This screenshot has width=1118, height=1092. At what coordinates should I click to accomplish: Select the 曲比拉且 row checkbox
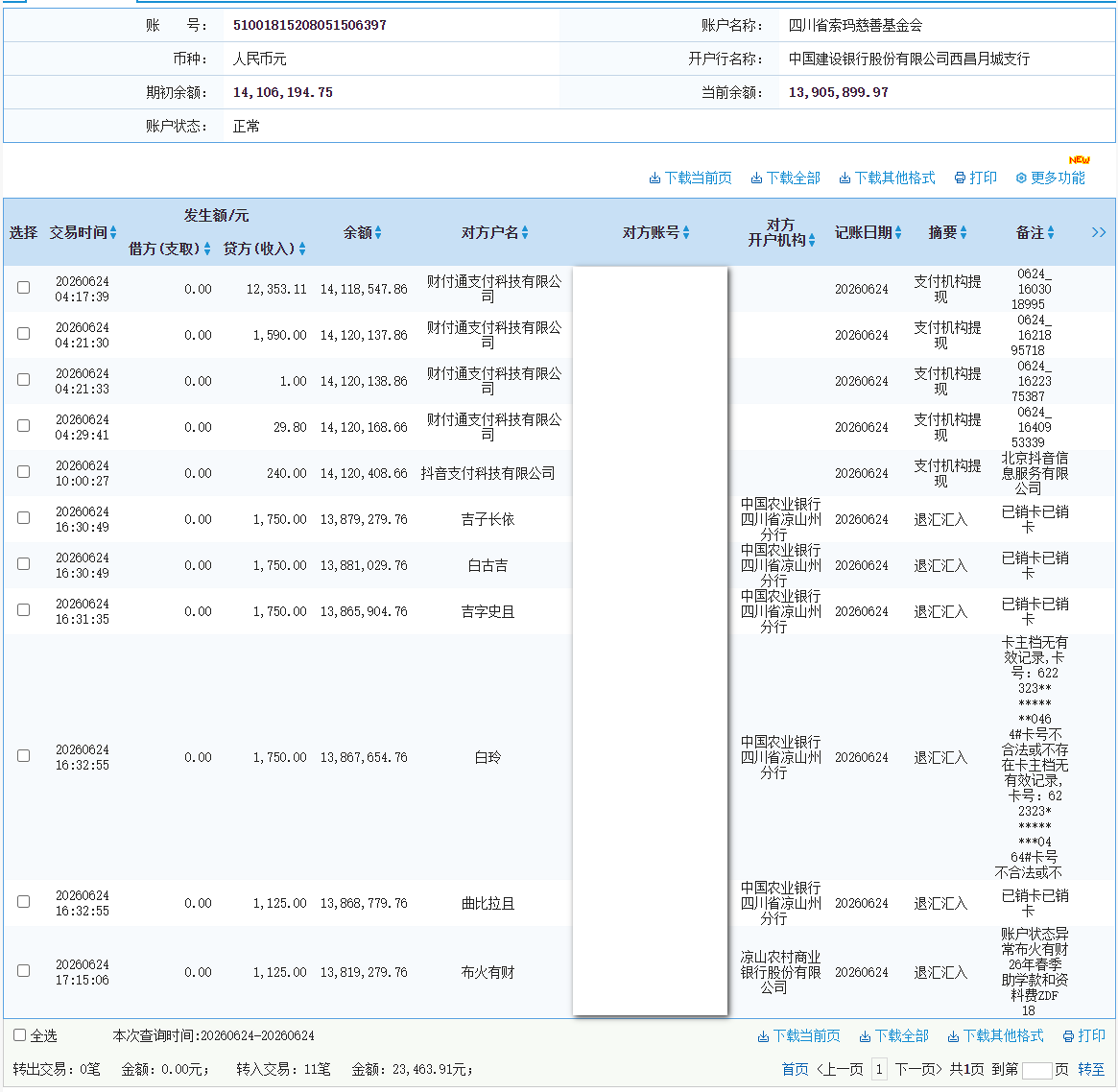(24, 902)
